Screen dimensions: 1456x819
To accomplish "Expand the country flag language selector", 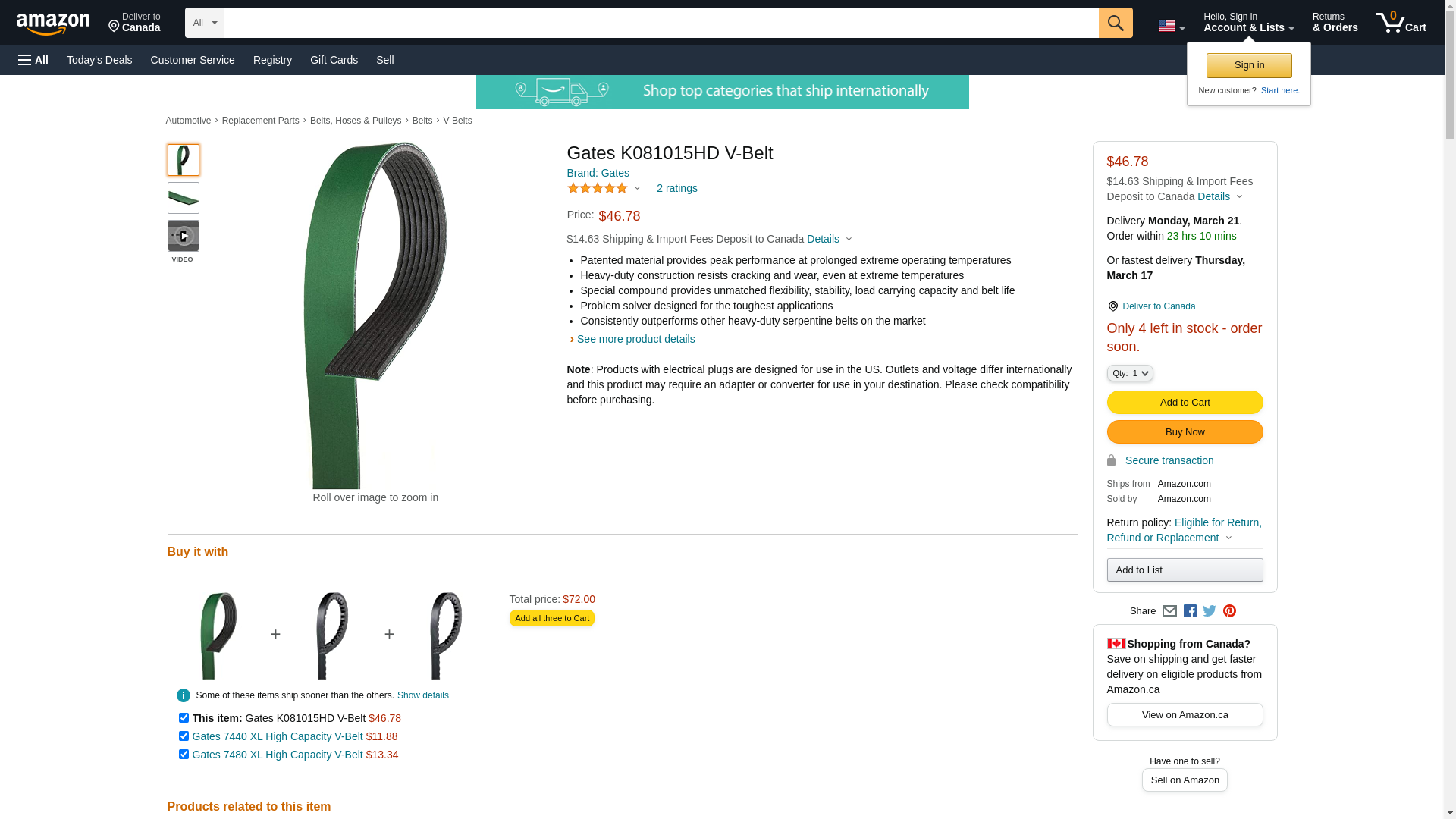I will [x=1171, y=26].
